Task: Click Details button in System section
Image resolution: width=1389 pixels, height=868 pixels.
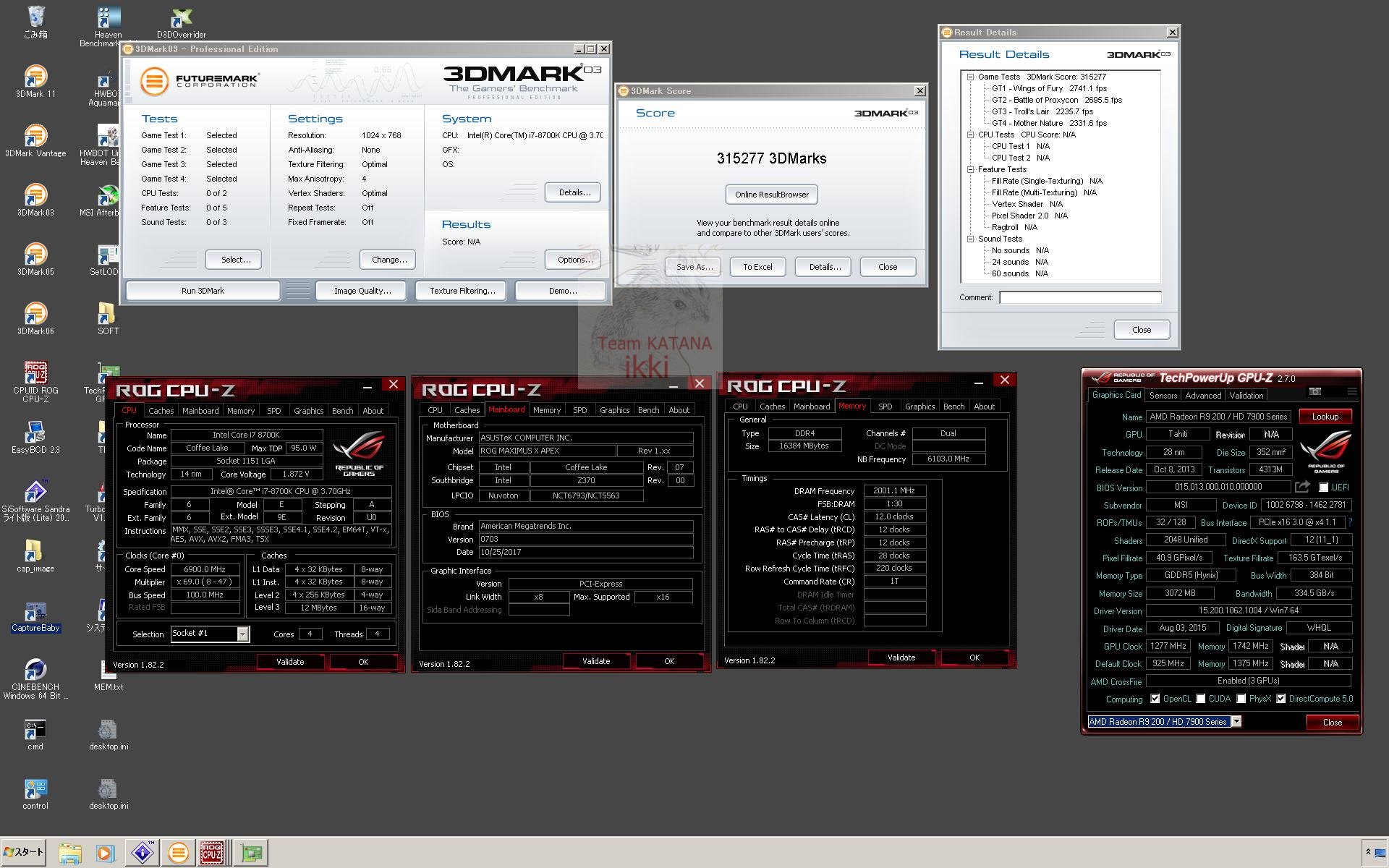Action: click(x=574, y=192)
